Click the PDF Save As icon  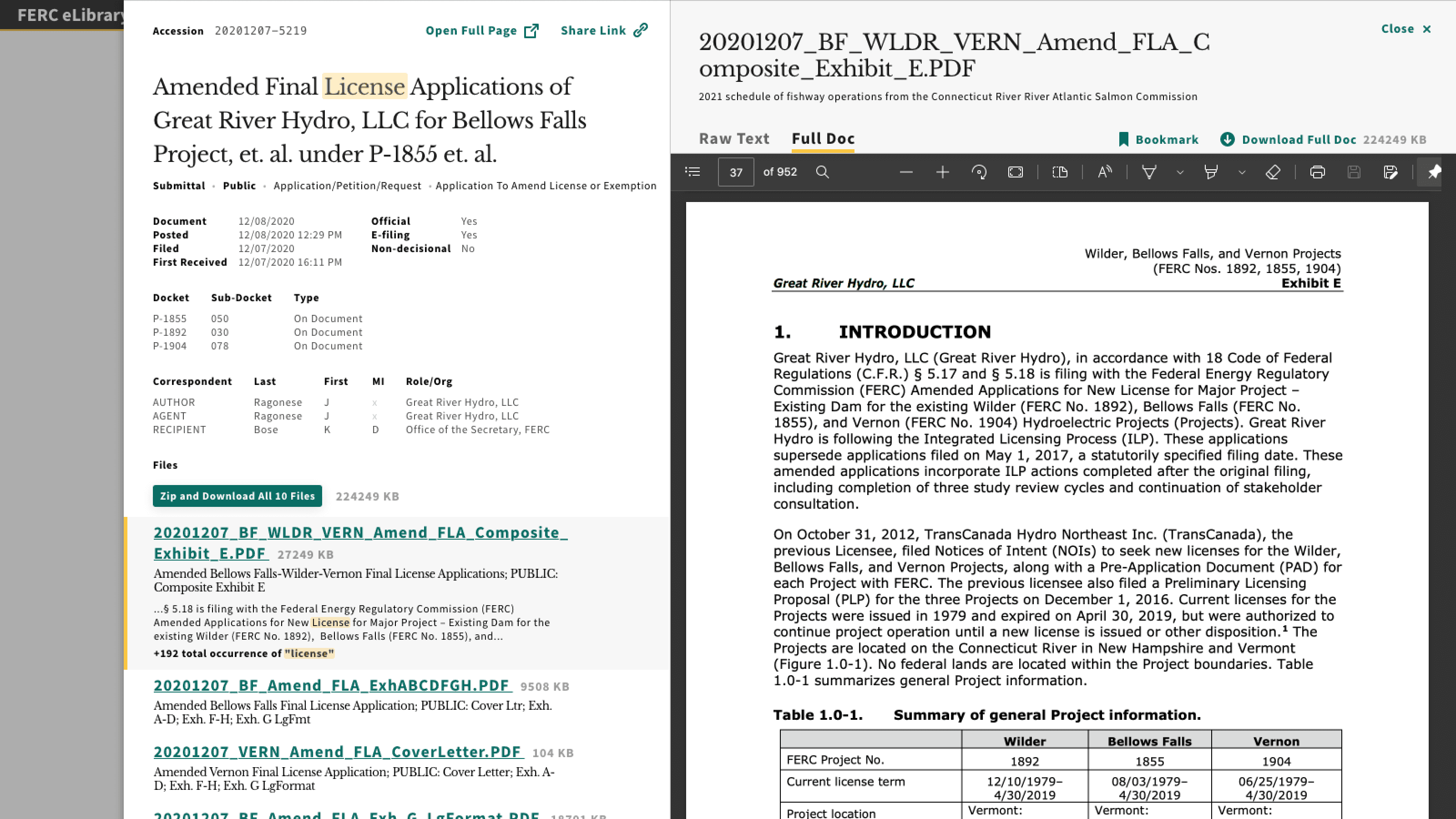(1390, 172)
